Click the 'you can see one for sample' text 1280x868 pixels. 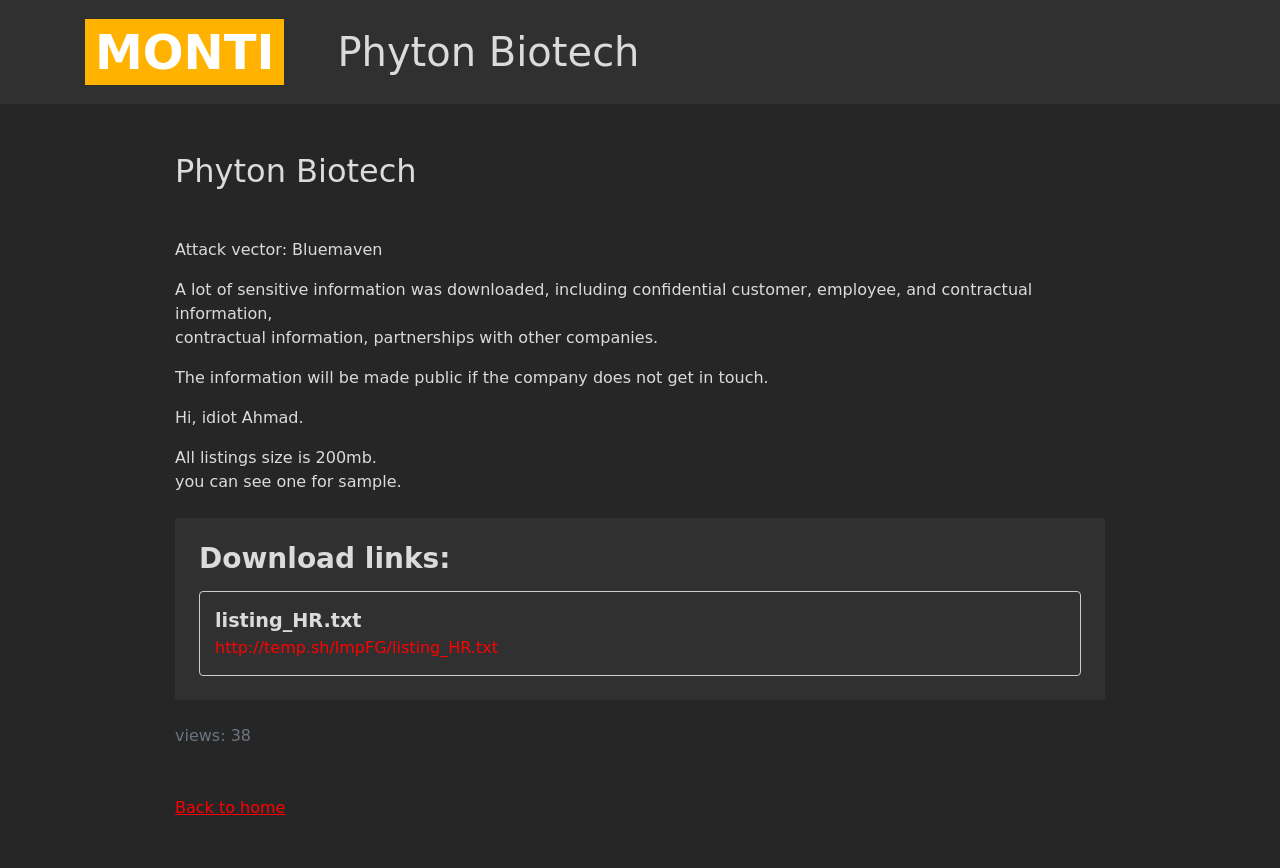tap(288, 482)
